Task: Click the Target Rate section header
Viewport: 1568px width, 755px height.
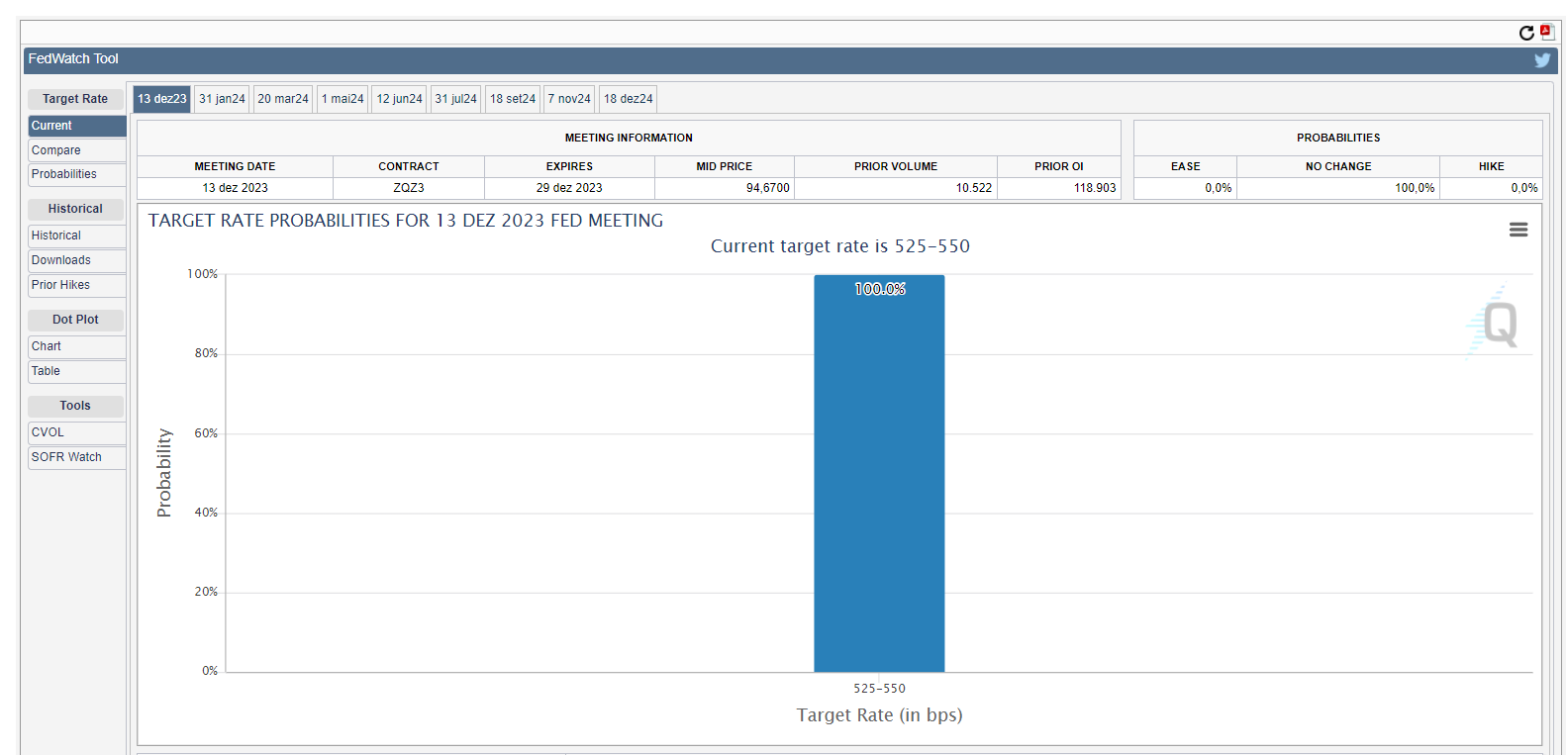Action: point(75,99)
